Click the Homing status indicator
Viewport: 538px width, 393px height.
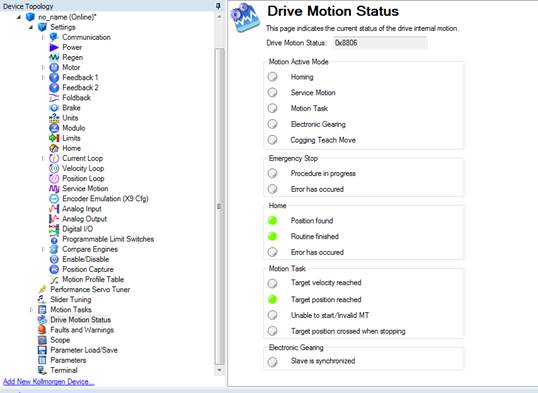(x=272, y=77)
